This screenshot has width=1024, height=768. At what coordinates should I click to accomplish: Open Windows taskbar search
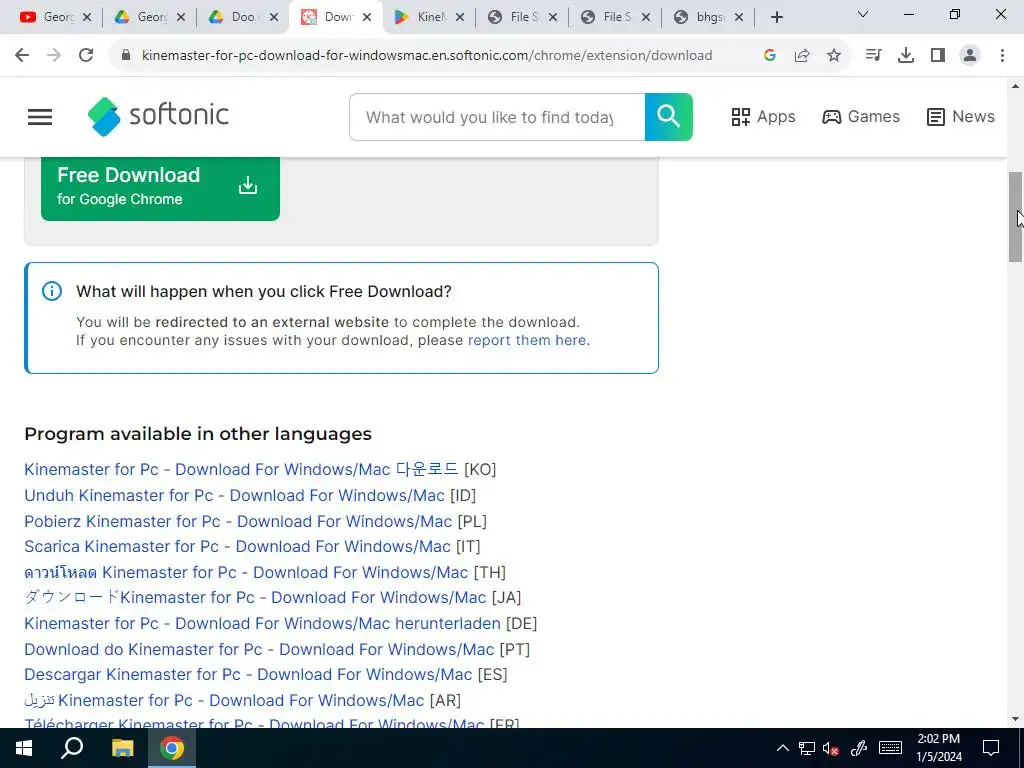[x=72, y=748]
